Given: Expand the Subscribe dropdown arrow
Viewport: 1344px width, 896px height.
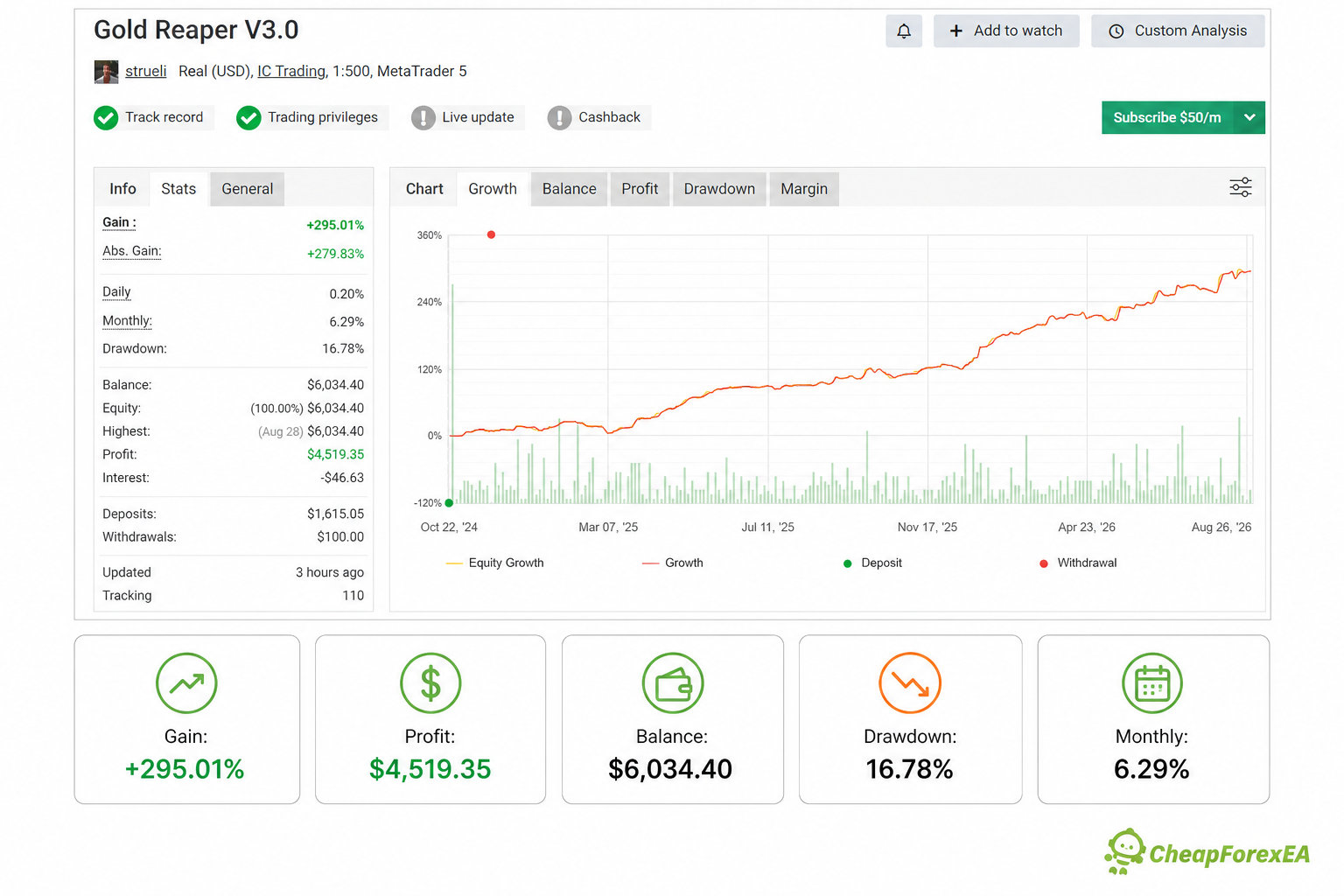Looking at the screenshot, I should point(1249,117).
